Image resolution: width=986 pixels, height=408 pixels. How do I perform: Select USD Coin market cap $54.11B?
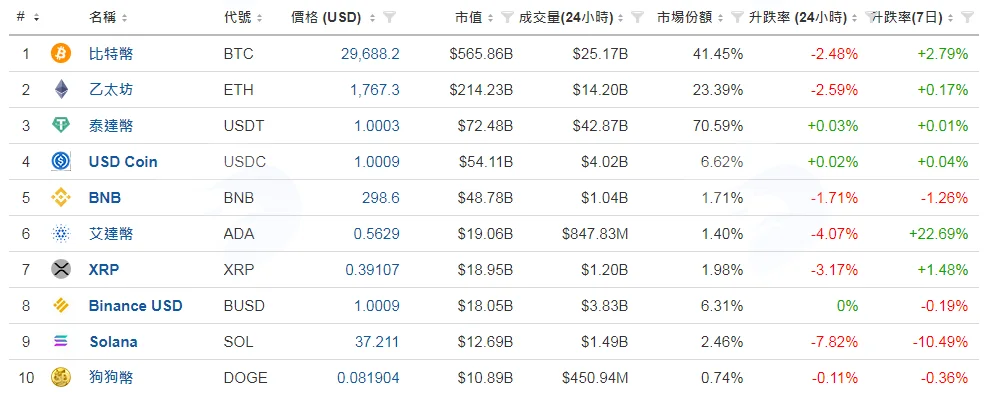(485, 162)
